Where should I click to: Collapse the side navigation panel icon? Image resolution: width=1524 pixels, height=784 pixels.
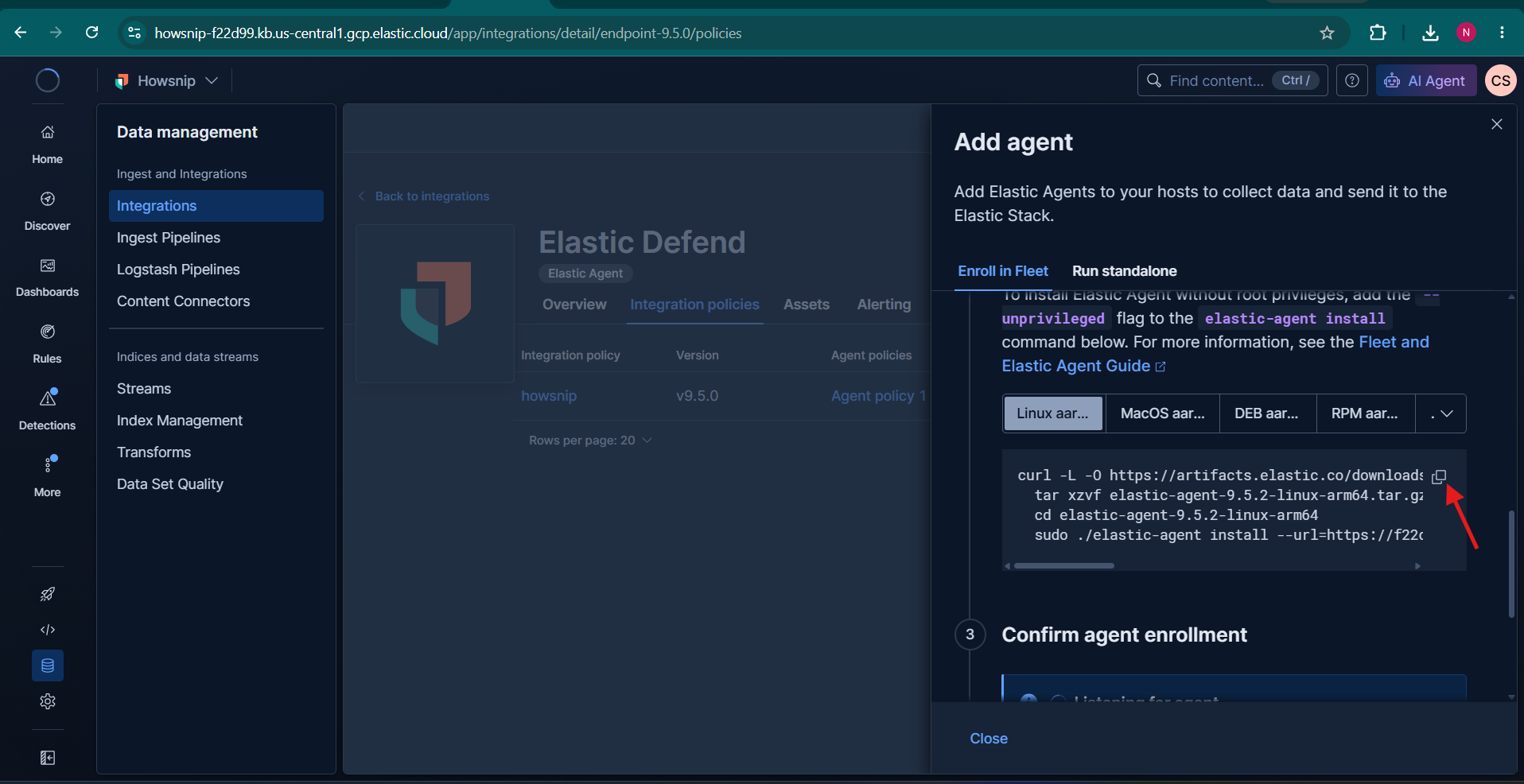[x=48, y=758]
